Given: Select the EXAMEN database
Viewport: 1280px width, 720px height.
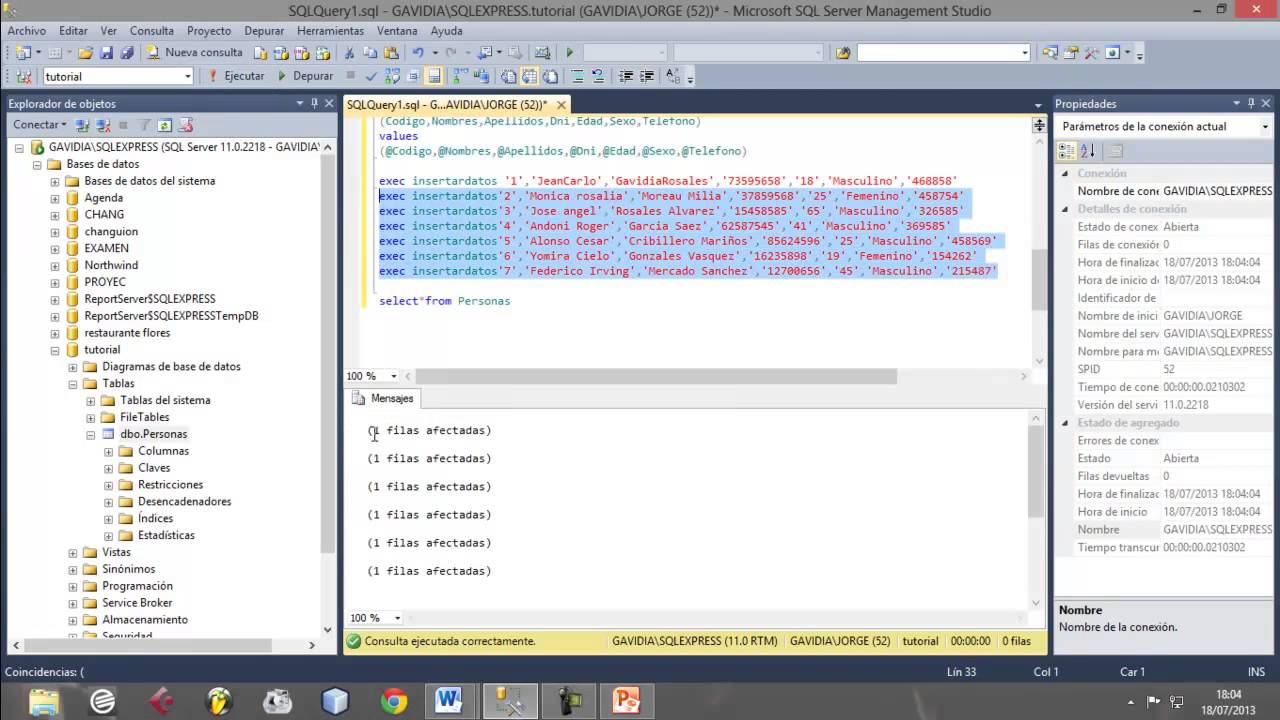Looking at the screenshot, I should click(x=106, y=248).
